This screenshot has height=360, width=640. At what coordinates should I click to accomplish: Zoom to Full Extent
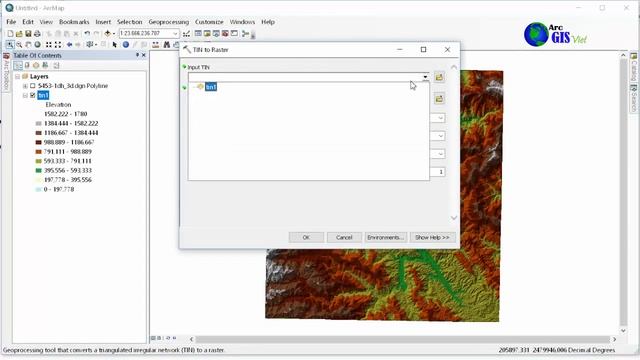38,44
